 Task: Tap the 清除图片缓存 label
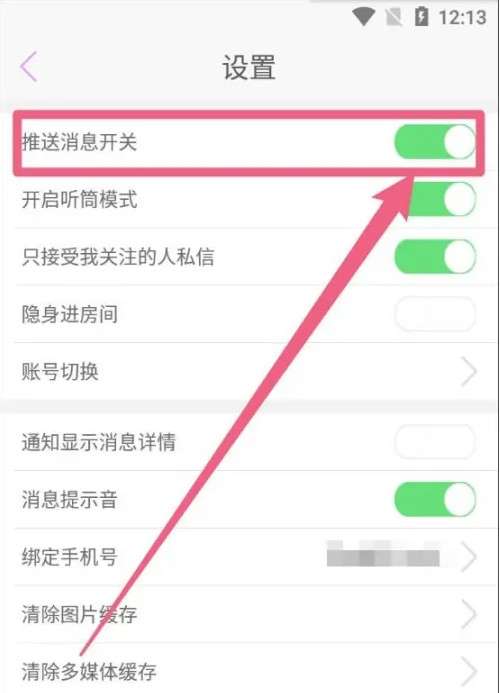tap(80, 614)
